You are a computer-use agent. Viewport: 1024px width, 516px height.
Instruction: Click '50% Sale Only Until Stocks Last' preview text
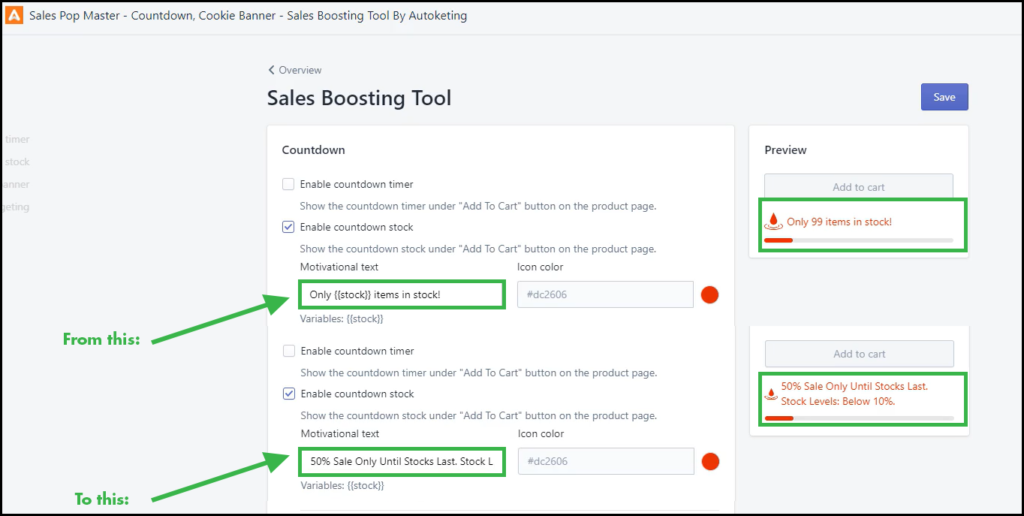[x=854, y=386]
